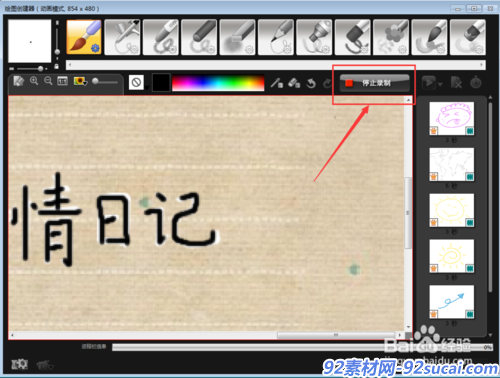Screen dimensions: 500x378
Task: Click canvas vertical scrollbar handle
Action: pos(408,213)
